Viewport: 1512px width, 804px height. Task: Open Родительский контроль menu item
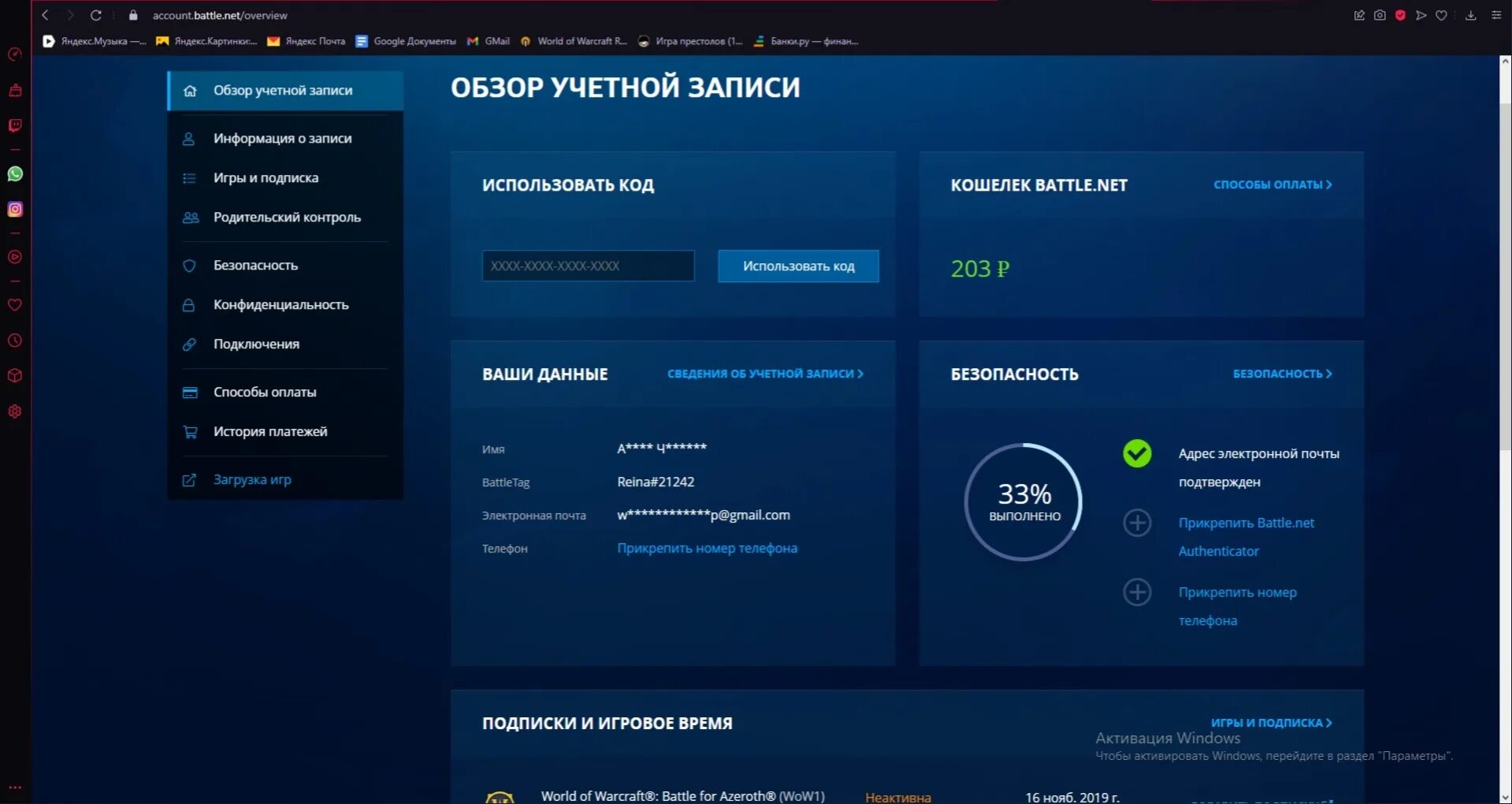click(x=285, y=218)
